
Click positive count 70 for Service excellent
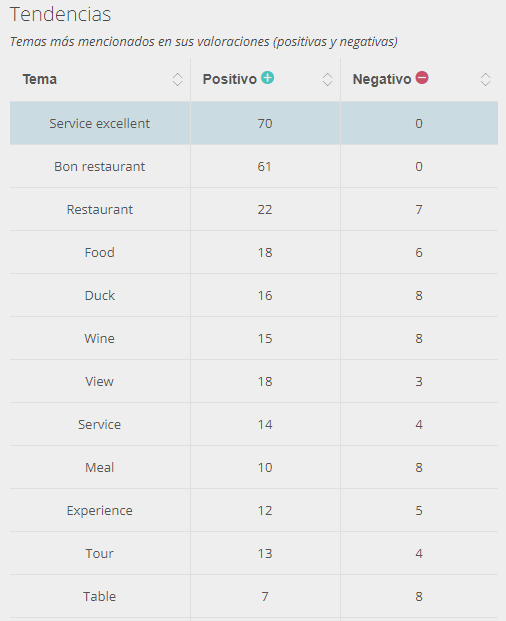point(265,124)
